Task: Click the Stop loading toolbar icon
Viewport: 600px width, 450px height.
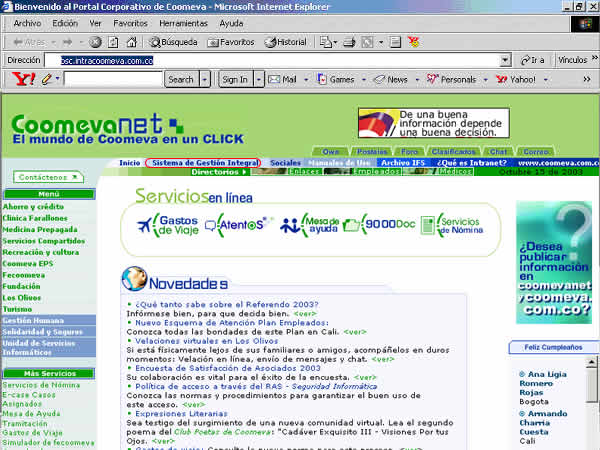Action: point(96,42)
